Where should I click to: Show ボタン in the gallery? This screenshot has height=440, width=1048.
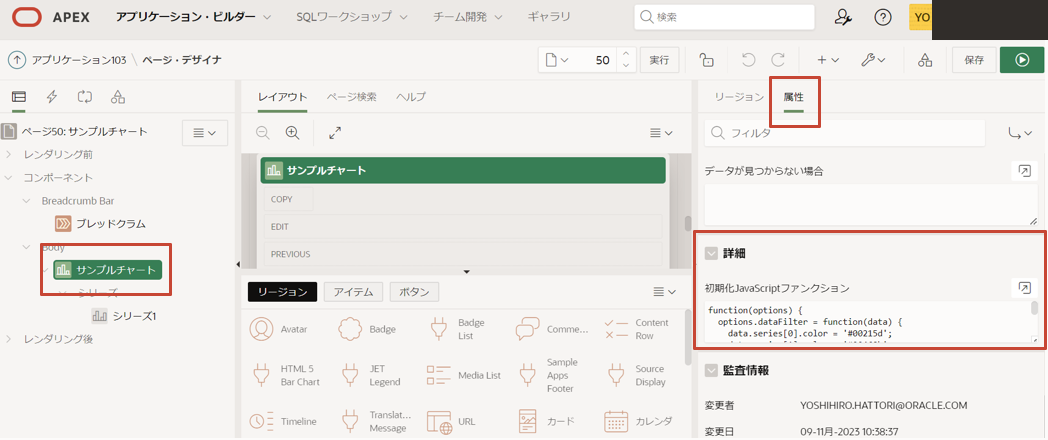click(x=414, y=292)
